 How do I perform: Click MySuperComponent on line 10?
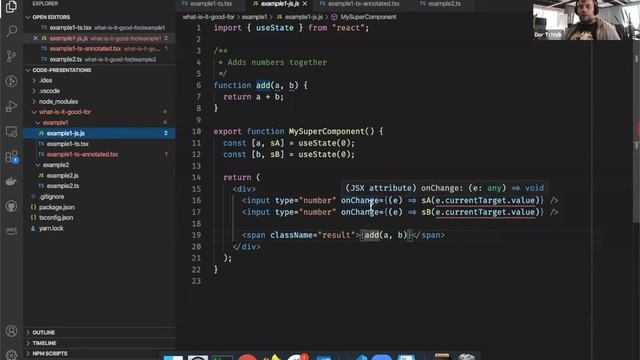[x=326, y=131]
